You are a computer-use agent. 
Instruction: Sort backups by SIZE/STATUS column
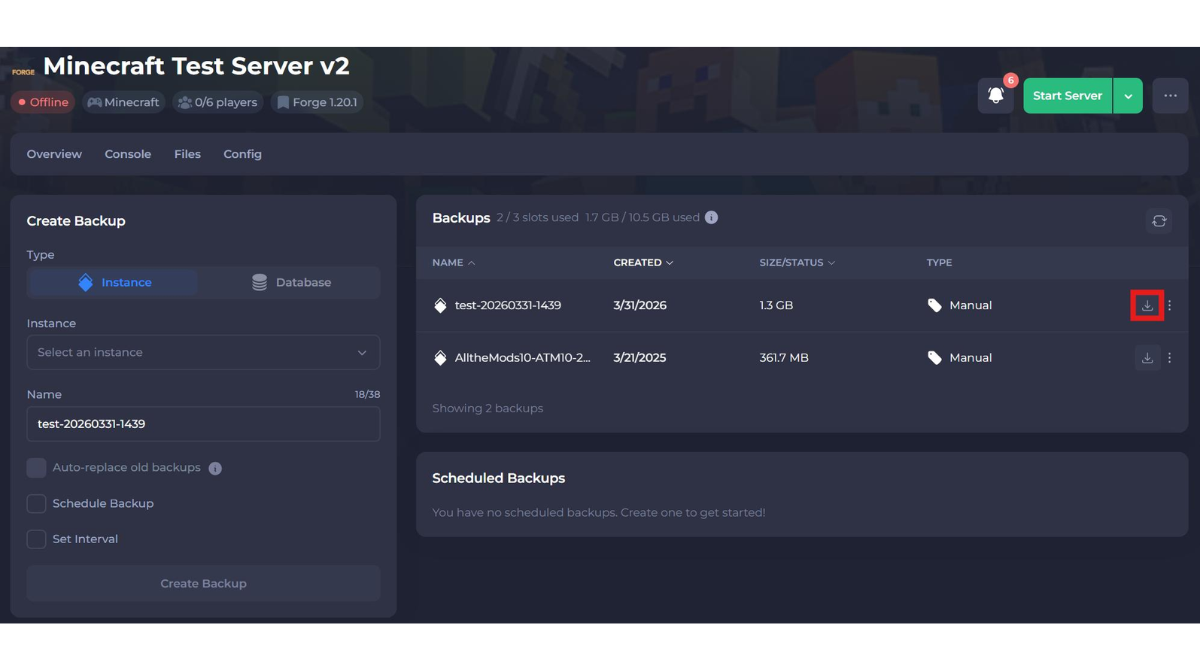(797, 263)
